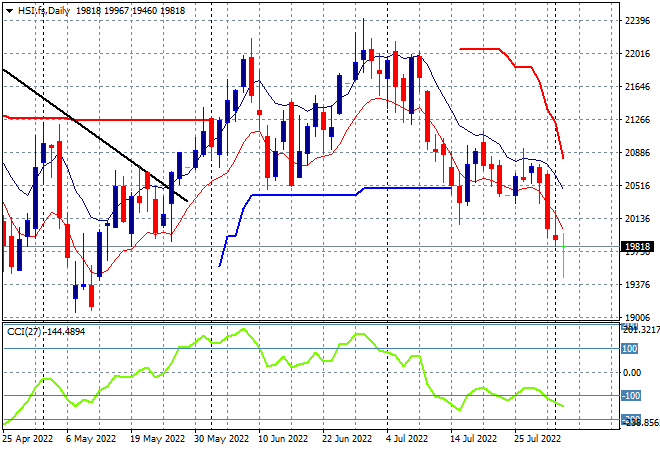Click the 25 Jul 2022 date label
Screen dimensions: 660x450
click(x=538, y=439)
